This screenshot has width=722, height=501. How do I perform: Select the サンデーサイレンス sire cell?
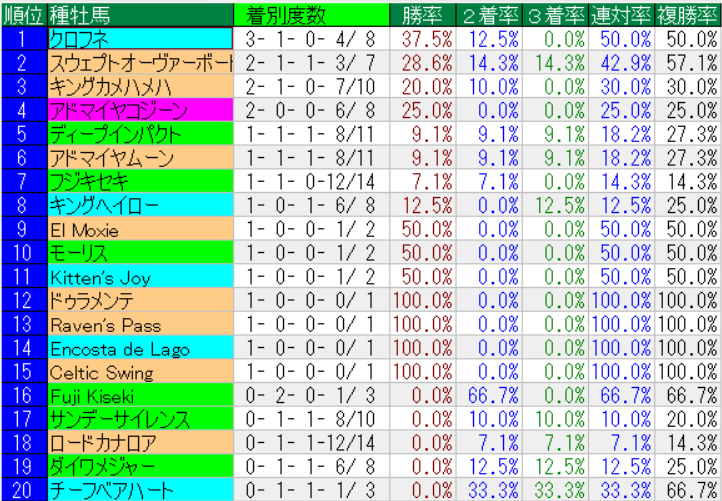tap(140, 419)
